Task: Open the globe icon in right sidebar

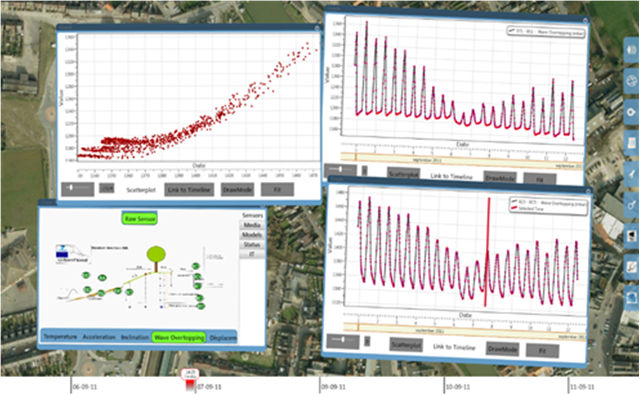Action: click(x=631, y=81)
